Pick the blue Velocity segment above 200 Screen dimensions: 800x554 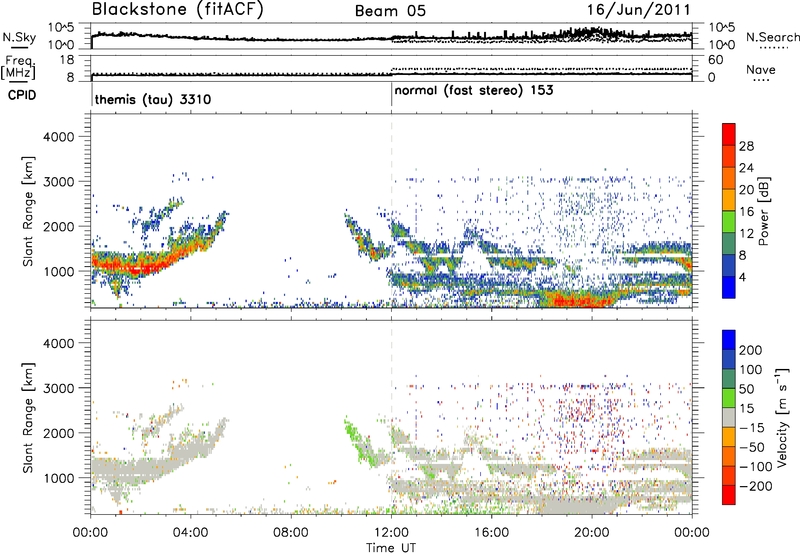point(729,340)
